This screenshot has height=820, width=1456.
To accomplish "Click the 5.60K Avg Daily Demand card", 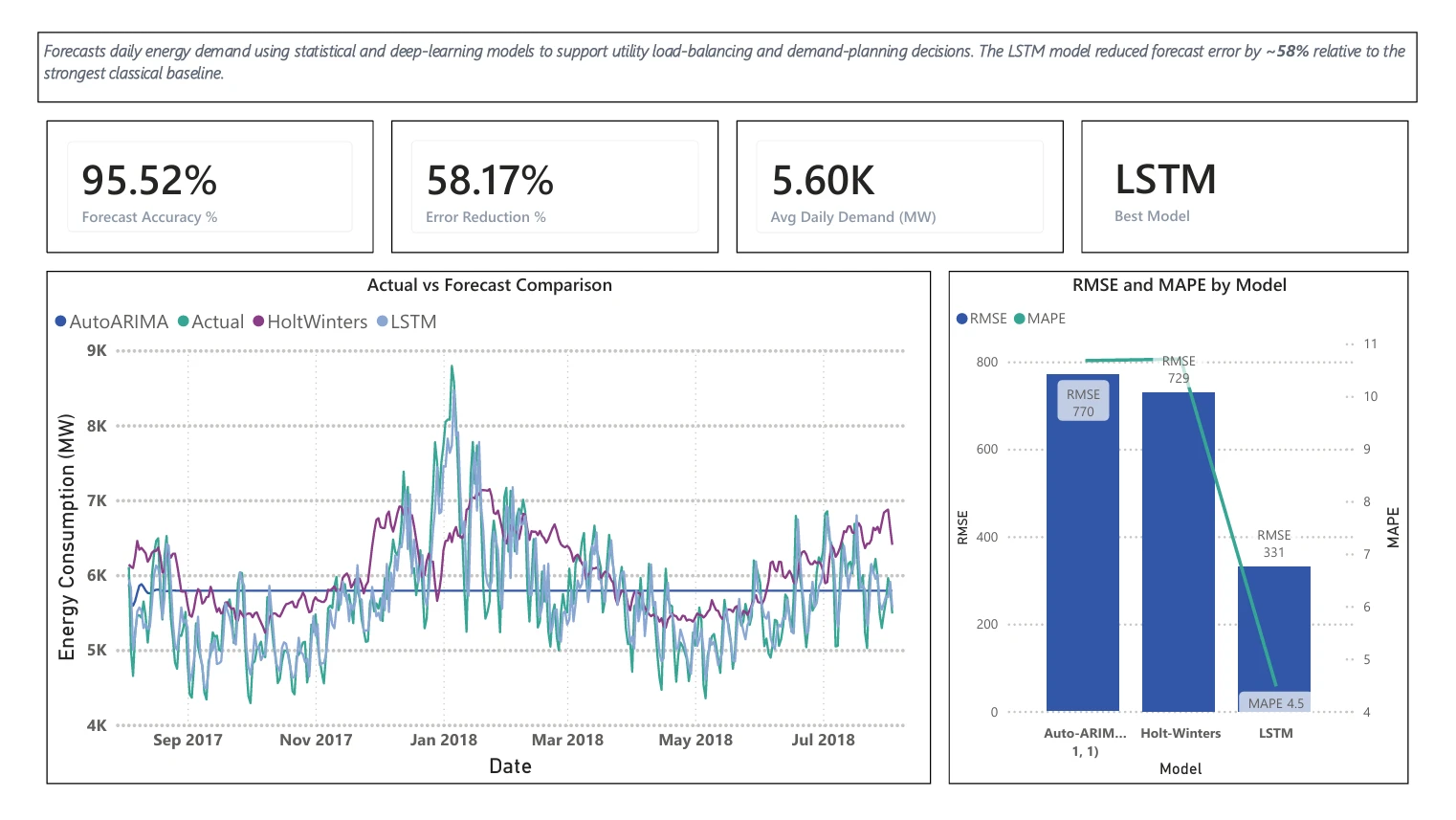I will click(900, 187).
